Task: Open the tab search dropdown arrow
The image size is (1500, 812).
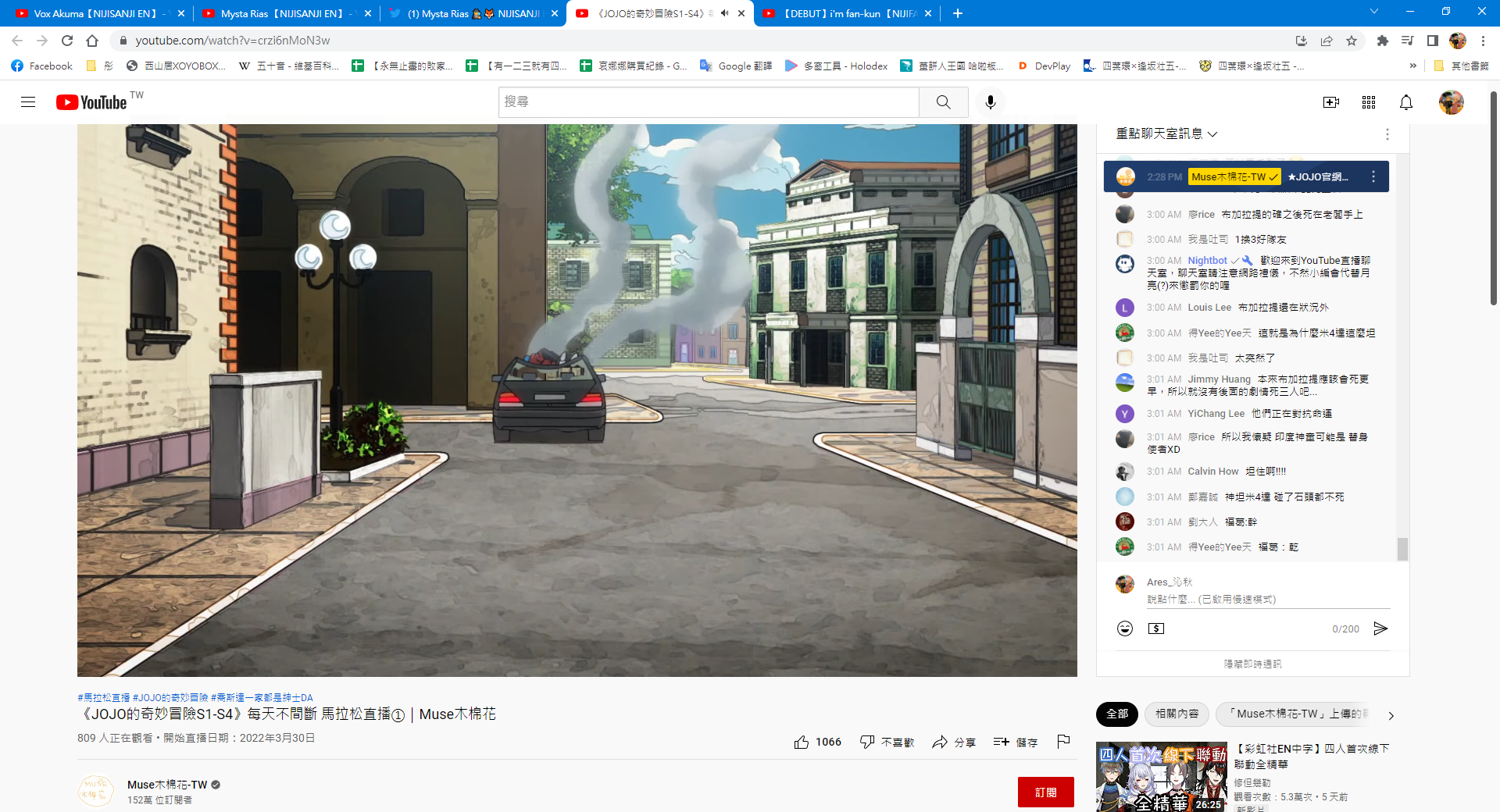Action: click(x=1374, y=12)
